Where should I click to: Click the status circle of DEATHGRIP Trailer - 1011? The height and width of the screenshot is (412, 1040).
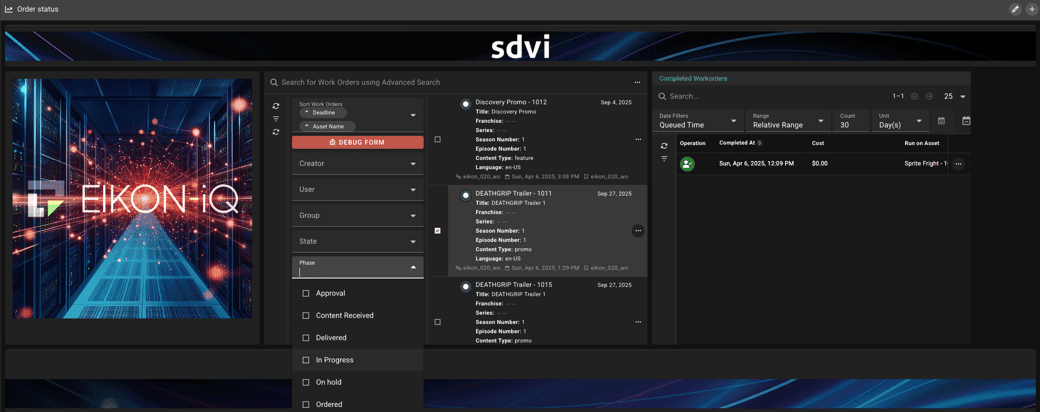coord(466,194)
